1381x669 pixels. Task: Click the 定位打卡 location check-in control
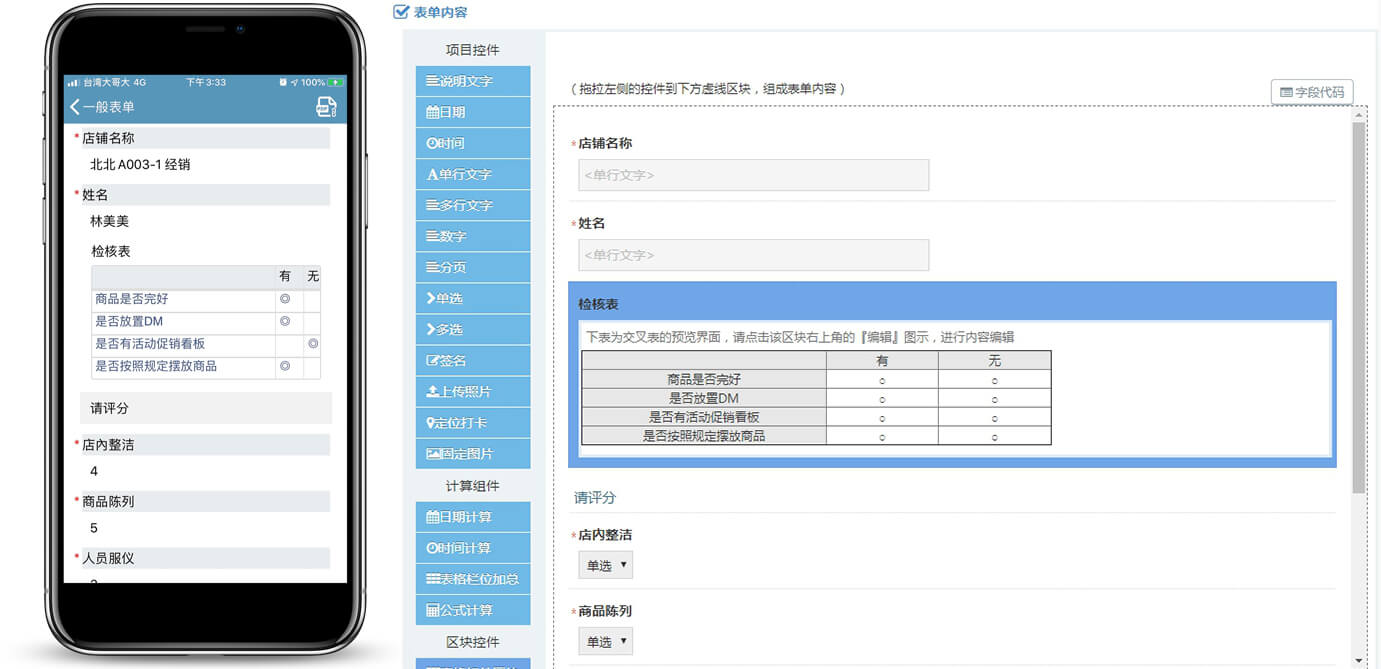473,422
